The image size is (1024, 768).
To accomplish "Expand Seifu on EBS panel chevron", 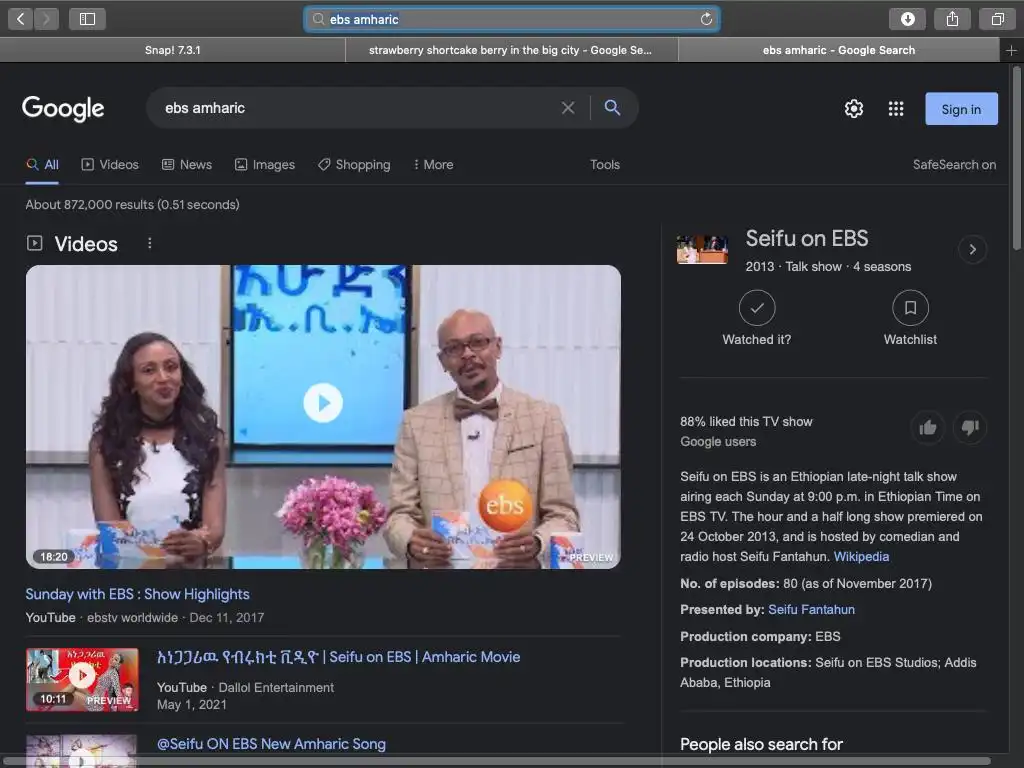I will [x=972, y=249].
